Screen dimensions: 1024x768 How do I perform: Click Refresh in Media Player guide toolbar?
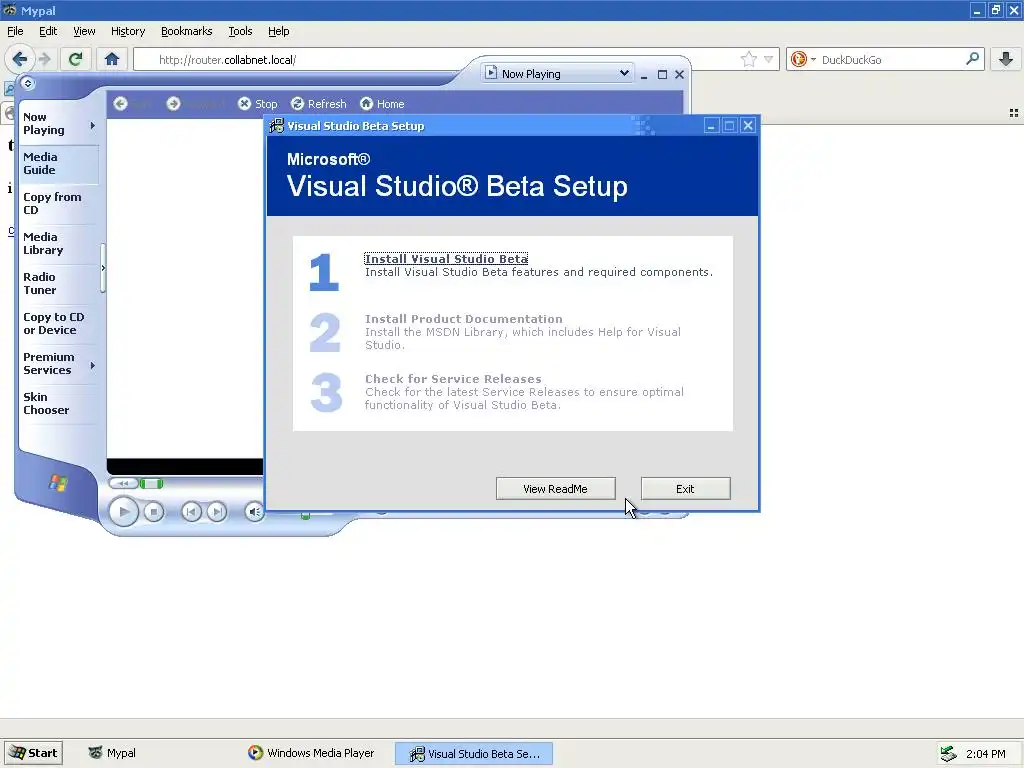[319, 104]
